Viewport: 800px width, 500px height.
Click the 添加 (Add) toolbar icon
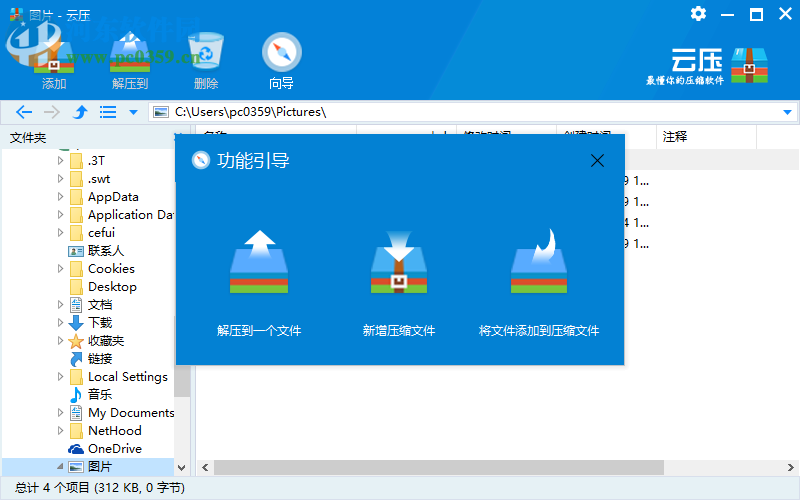coord(54,54)
